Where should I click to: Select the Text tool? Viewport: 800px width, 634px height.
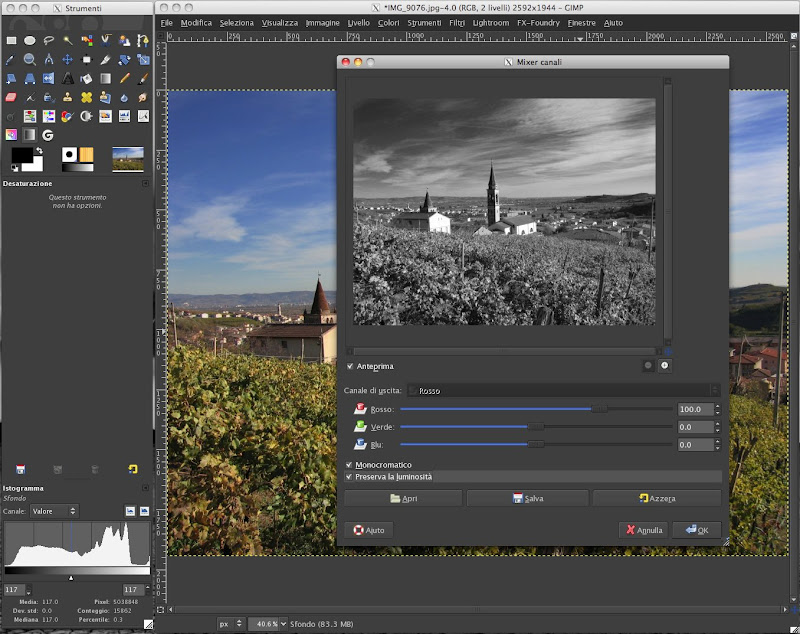coord(68,78)
